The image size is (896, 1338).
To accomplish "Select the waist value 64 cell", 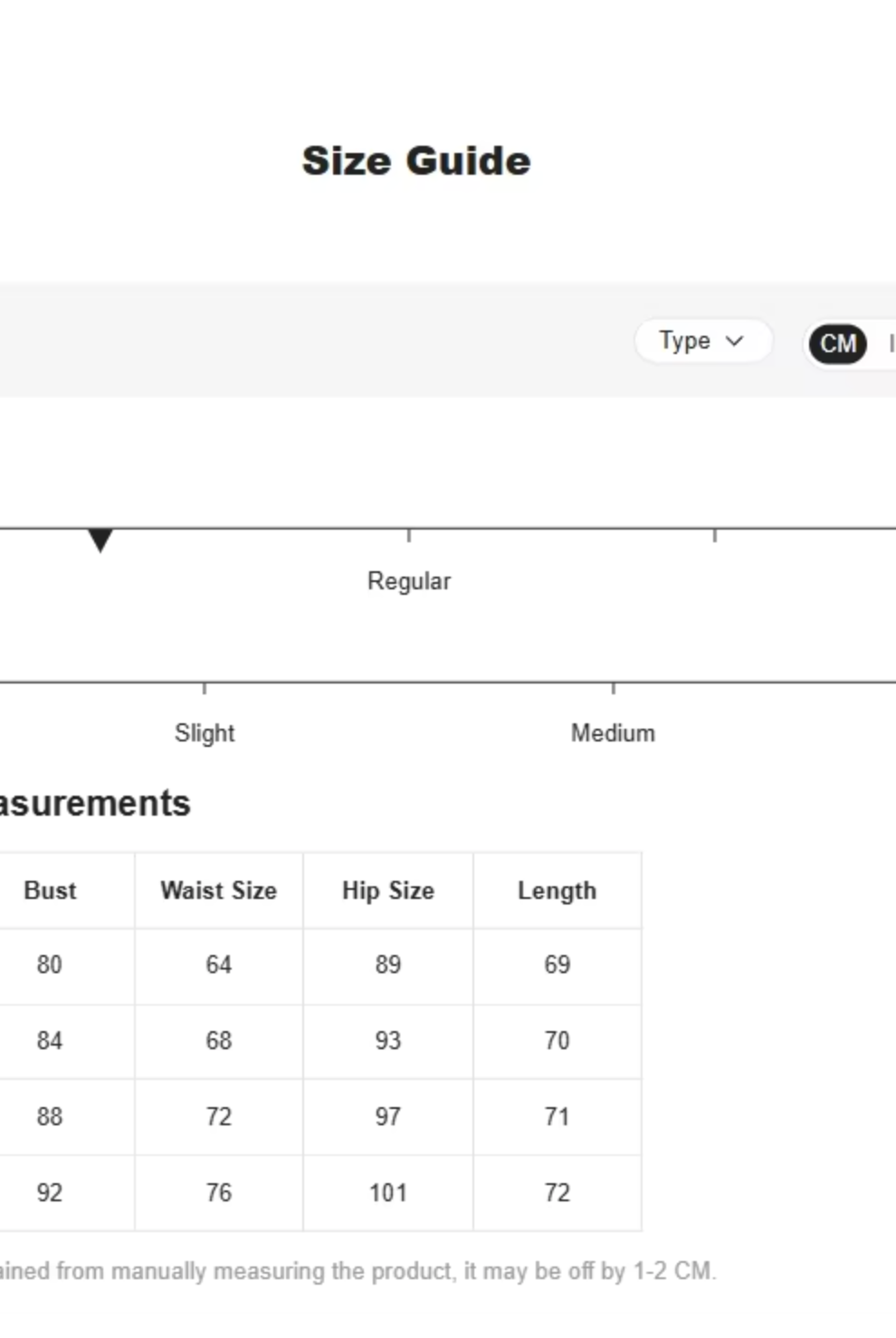I will coord(218,965).
